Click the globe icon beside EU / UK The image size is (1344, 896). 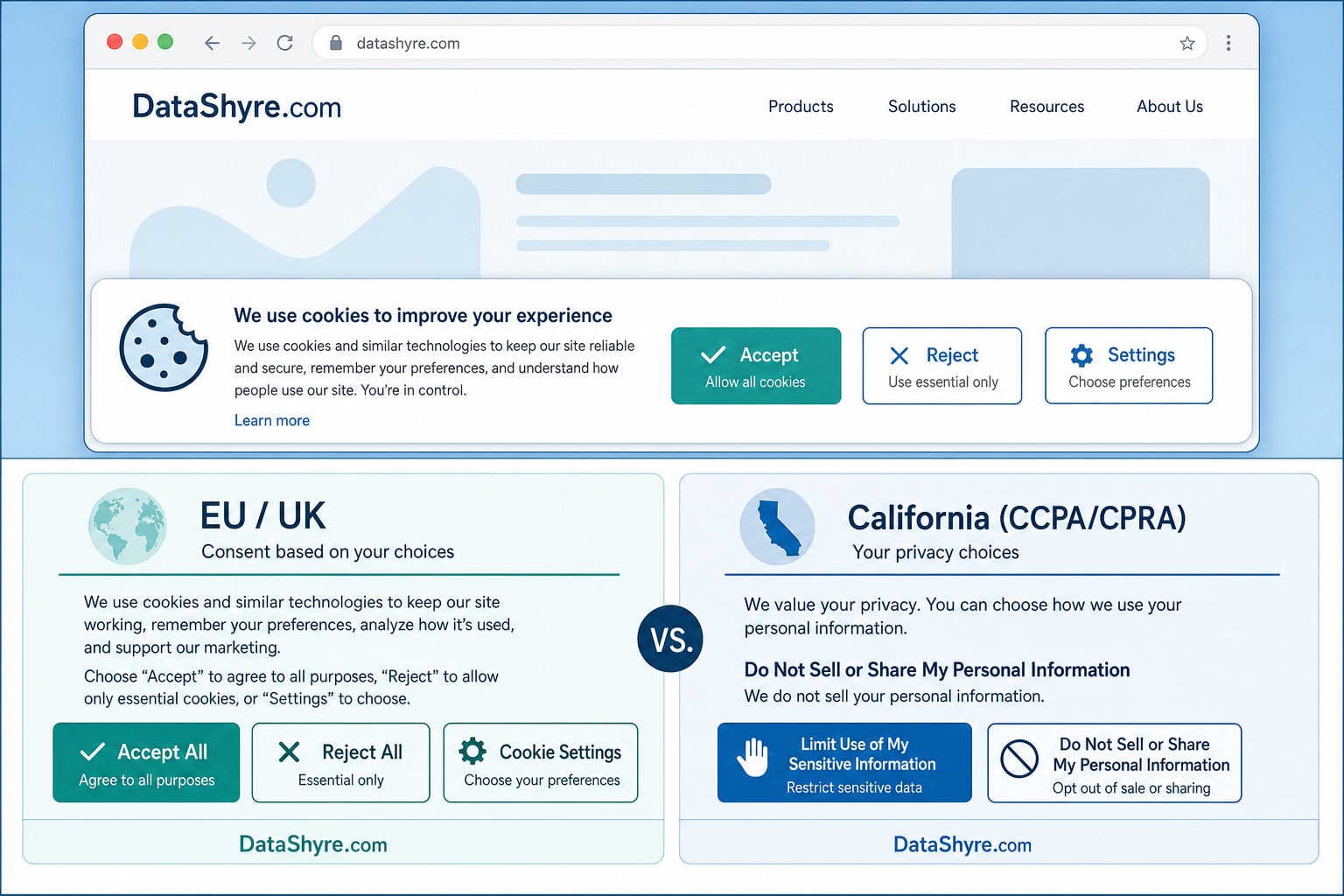(x=128, y=526)
